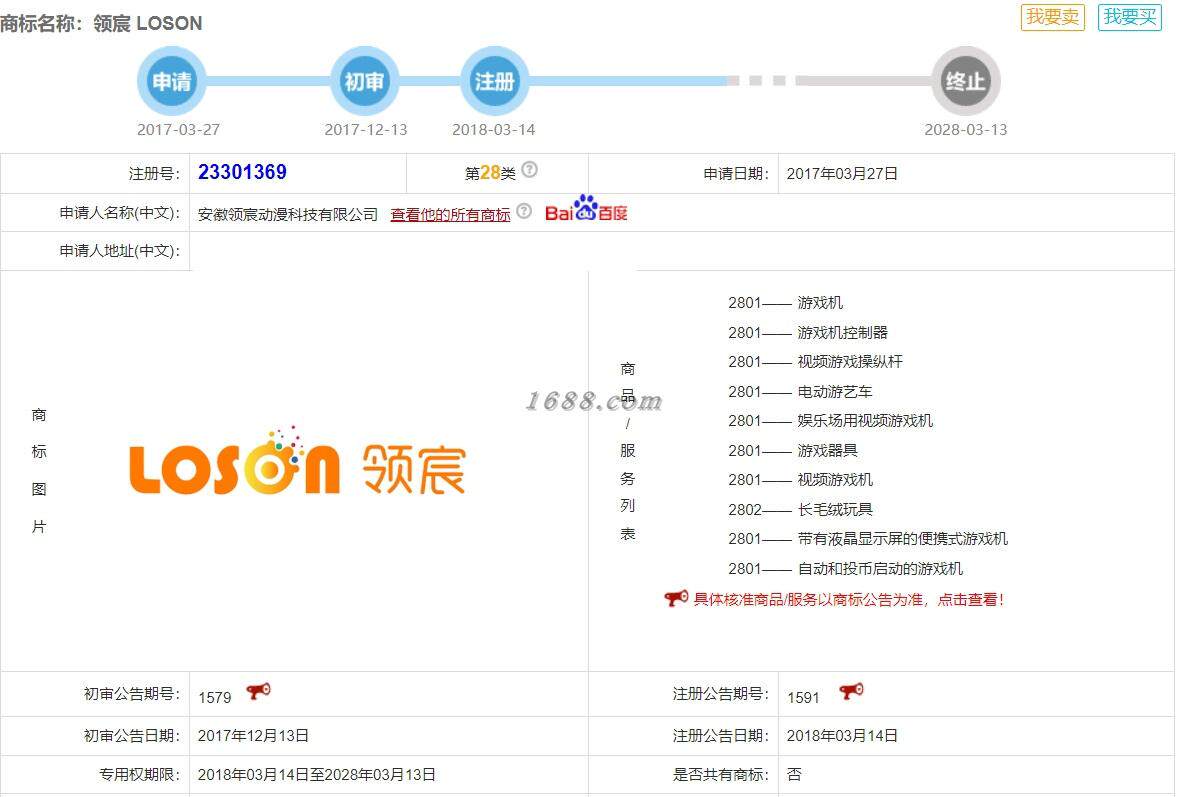Select goods item 视频游戏操纵杆
The height and width of the screenshot is (797, 1186).
[850, 362]
